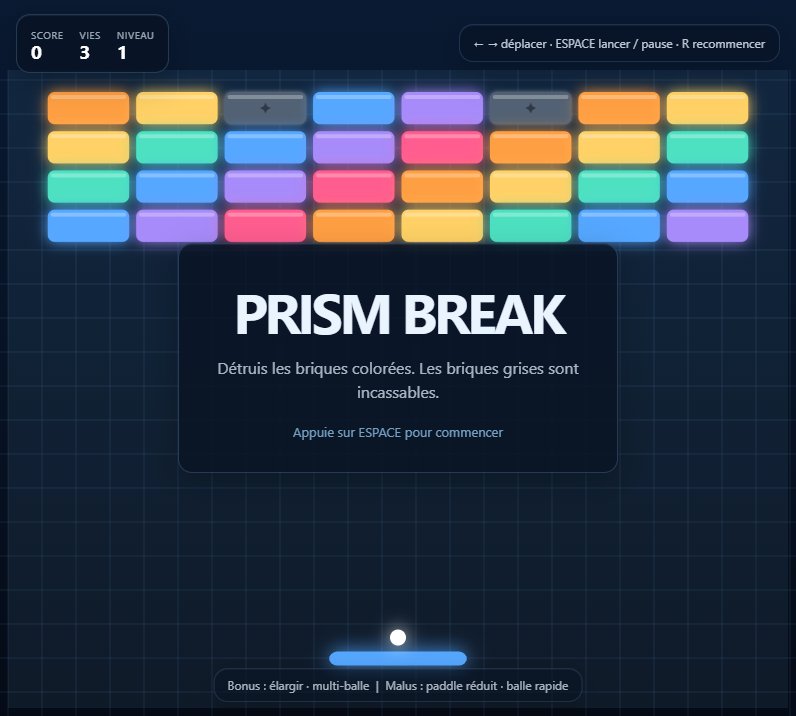Select the pink brick in the bottom row
Screen dimensions: 796x716
(265, 225)
